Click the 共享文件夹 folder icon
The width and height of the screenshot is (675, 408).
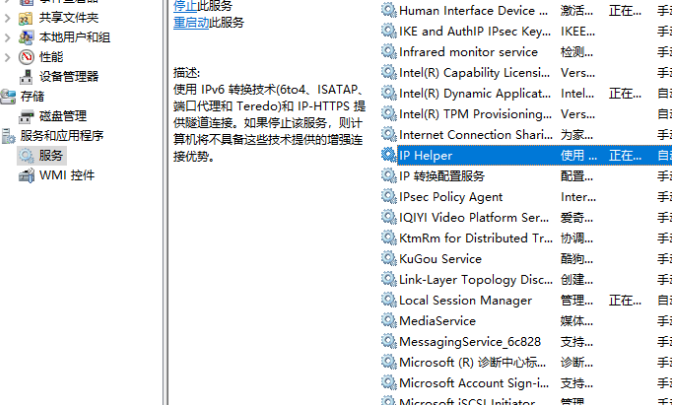27,17
